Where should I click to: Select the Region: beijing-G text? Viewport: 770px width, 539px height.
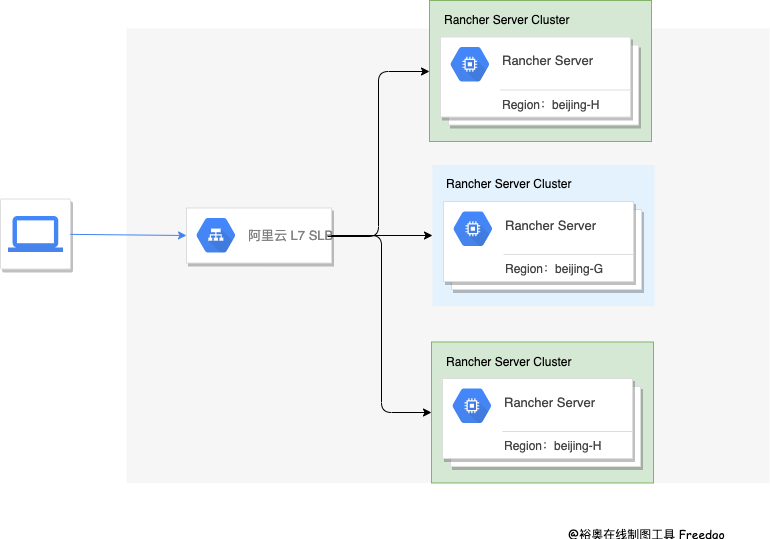click(553, 269)
